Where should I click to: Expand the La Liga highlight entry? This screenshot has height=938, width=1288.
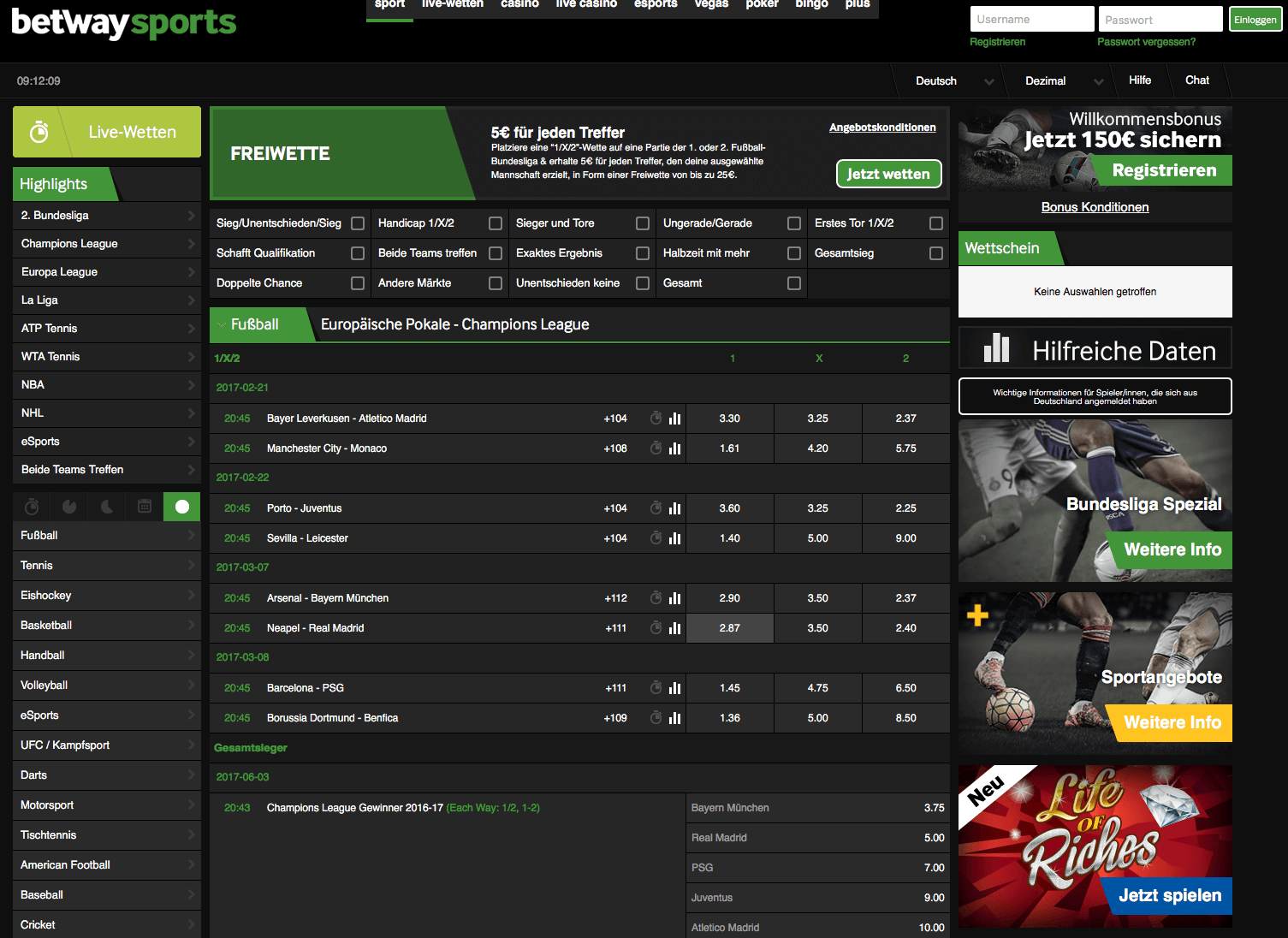coord(107,300)
